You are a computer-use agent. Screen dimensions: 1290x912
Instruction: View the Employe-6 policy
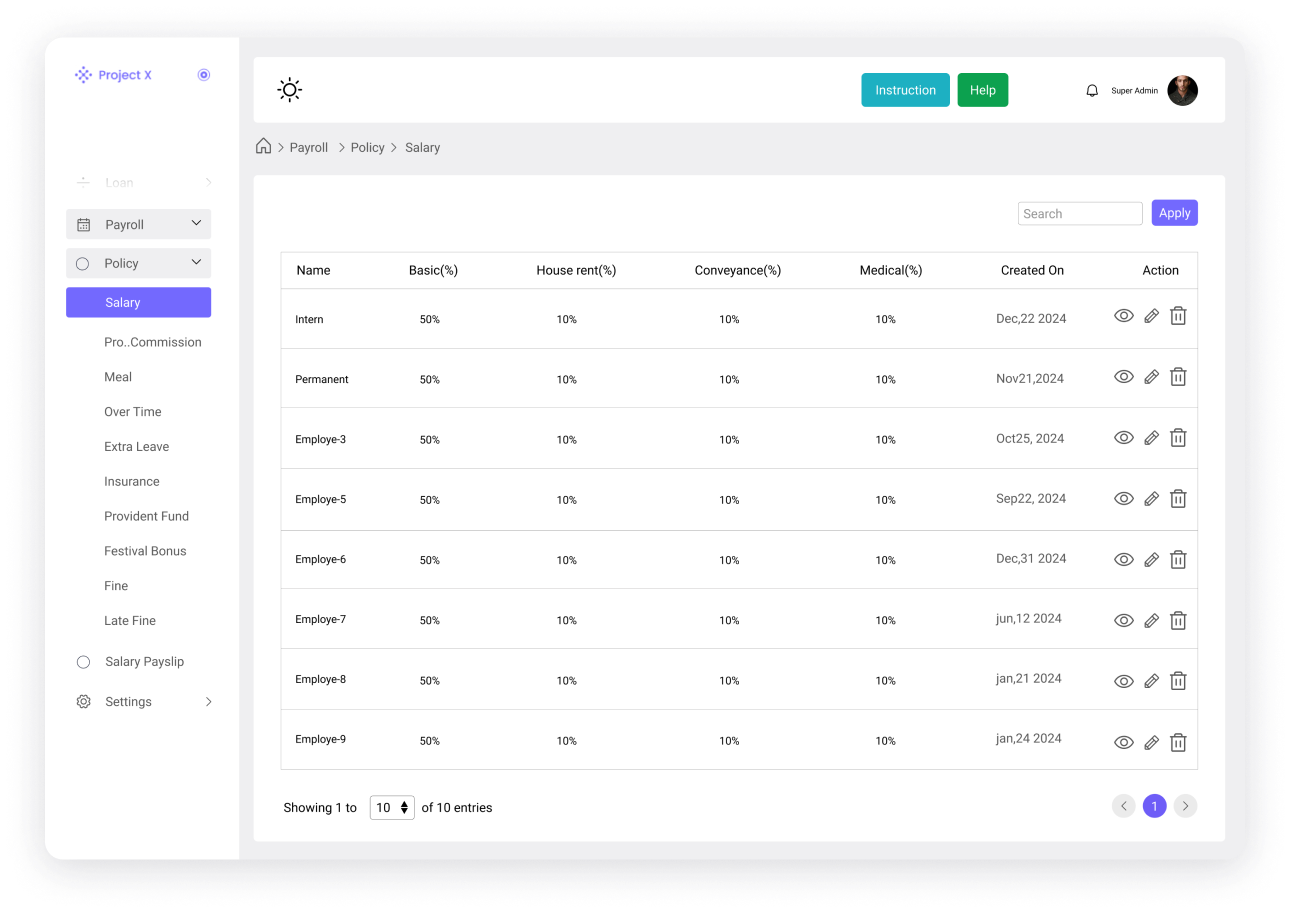[x=1124, y=560]
